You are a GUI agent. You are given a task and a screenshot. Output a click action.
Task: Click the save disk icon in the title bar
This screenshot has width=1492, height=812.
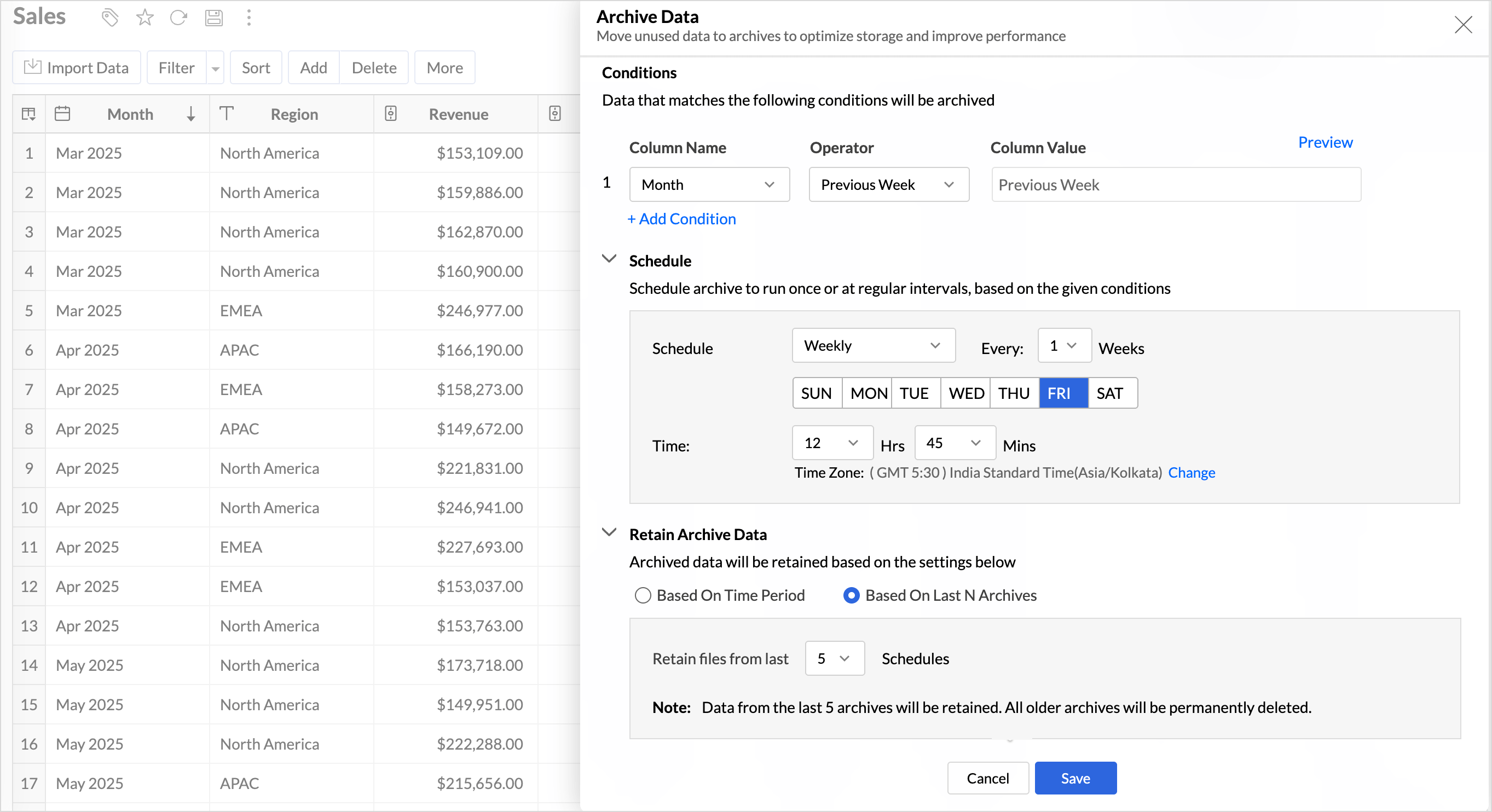(x=213, y=18)
